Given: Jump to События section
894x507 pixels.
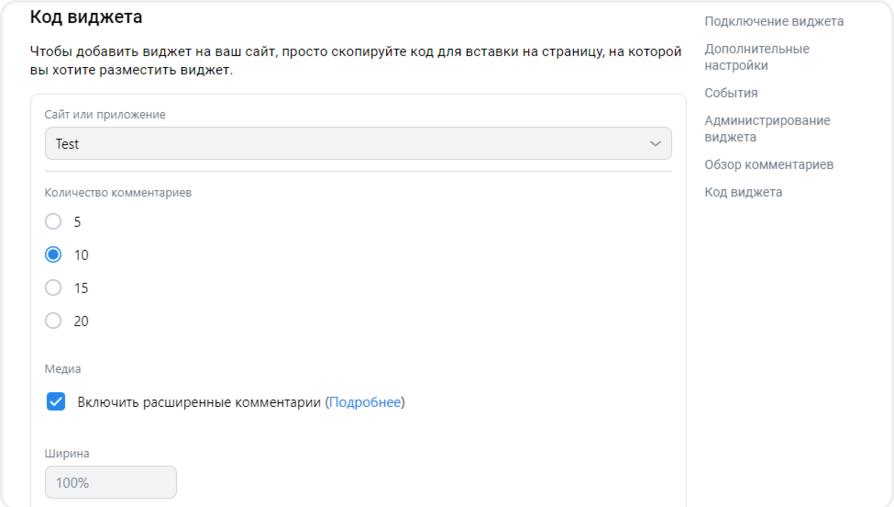Looking at the screenshot, I should point(731,93).
